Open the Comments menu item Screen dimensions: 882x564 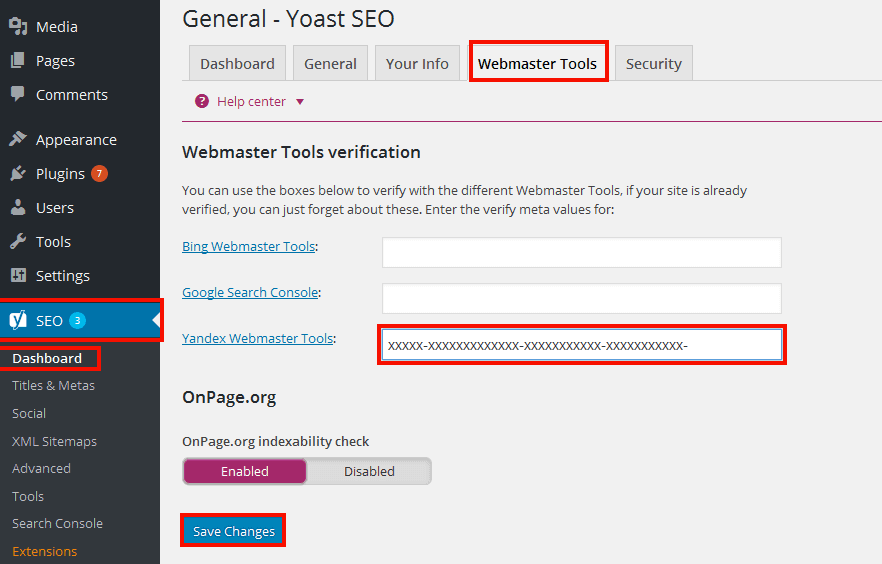[71, 94]
